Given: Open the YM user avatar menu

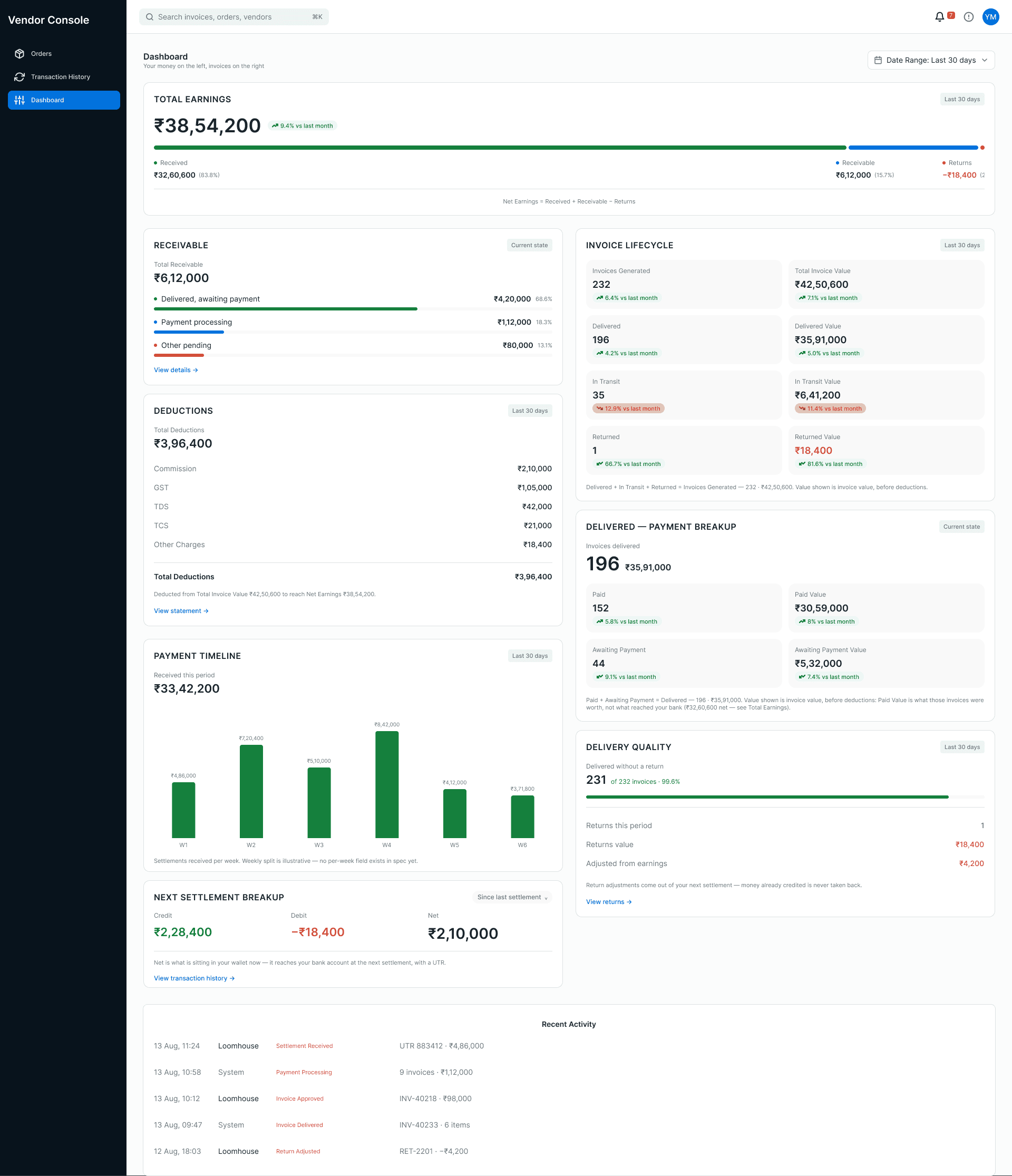Looking at the screenshot, I should point(990,17).
